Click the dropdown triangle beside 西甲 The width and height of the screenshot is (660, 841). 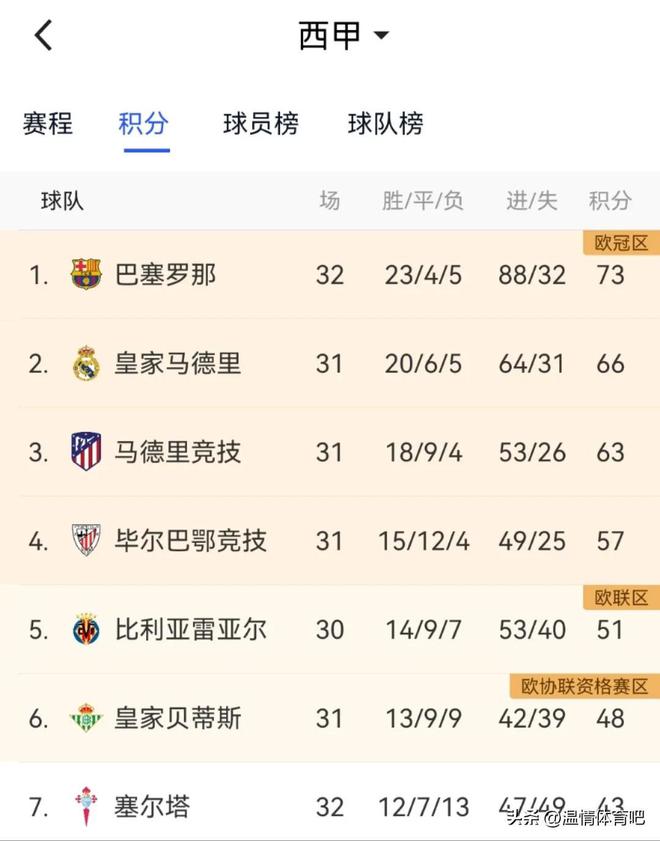click(x=381, y=35)
